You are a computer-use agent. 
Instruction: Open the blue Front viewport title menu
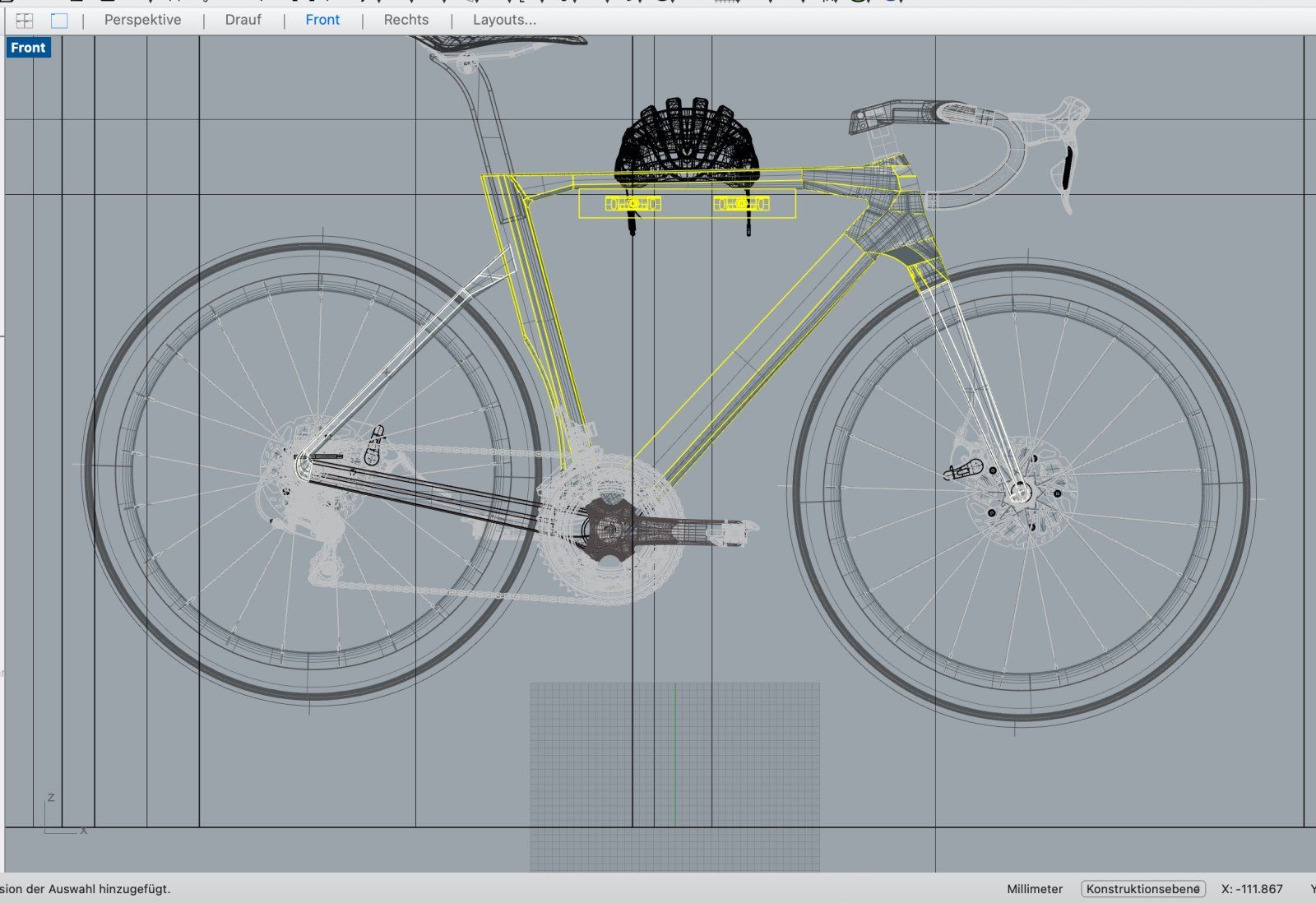28,48
